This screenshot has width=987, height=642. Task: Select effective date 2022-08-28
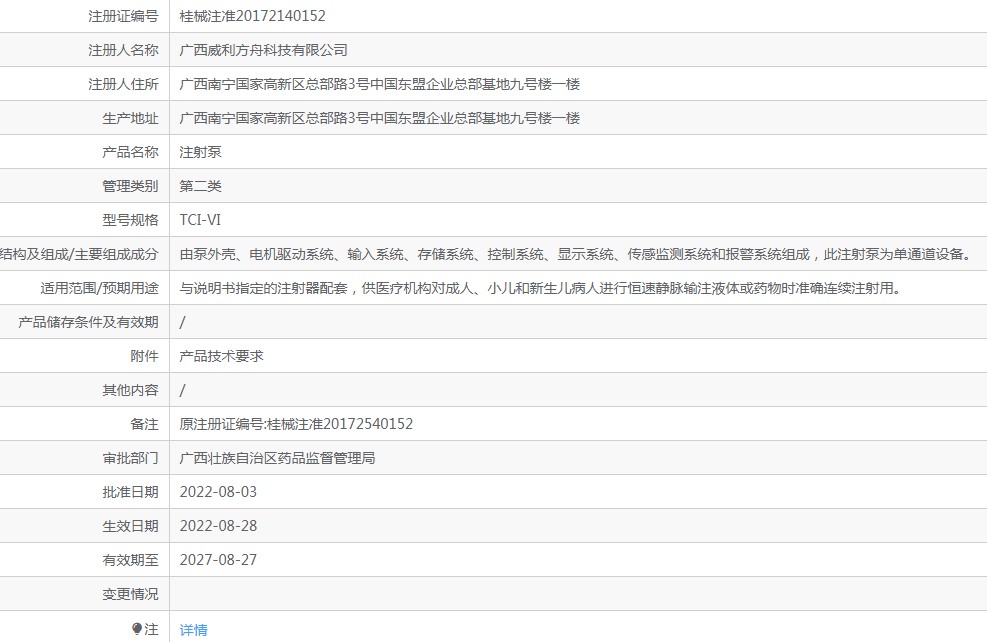[218, 526]
